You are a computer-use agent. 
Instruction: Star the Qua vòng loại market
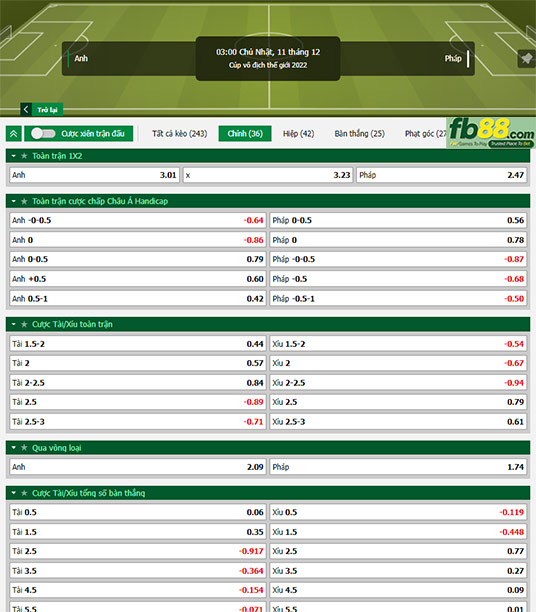24,448
